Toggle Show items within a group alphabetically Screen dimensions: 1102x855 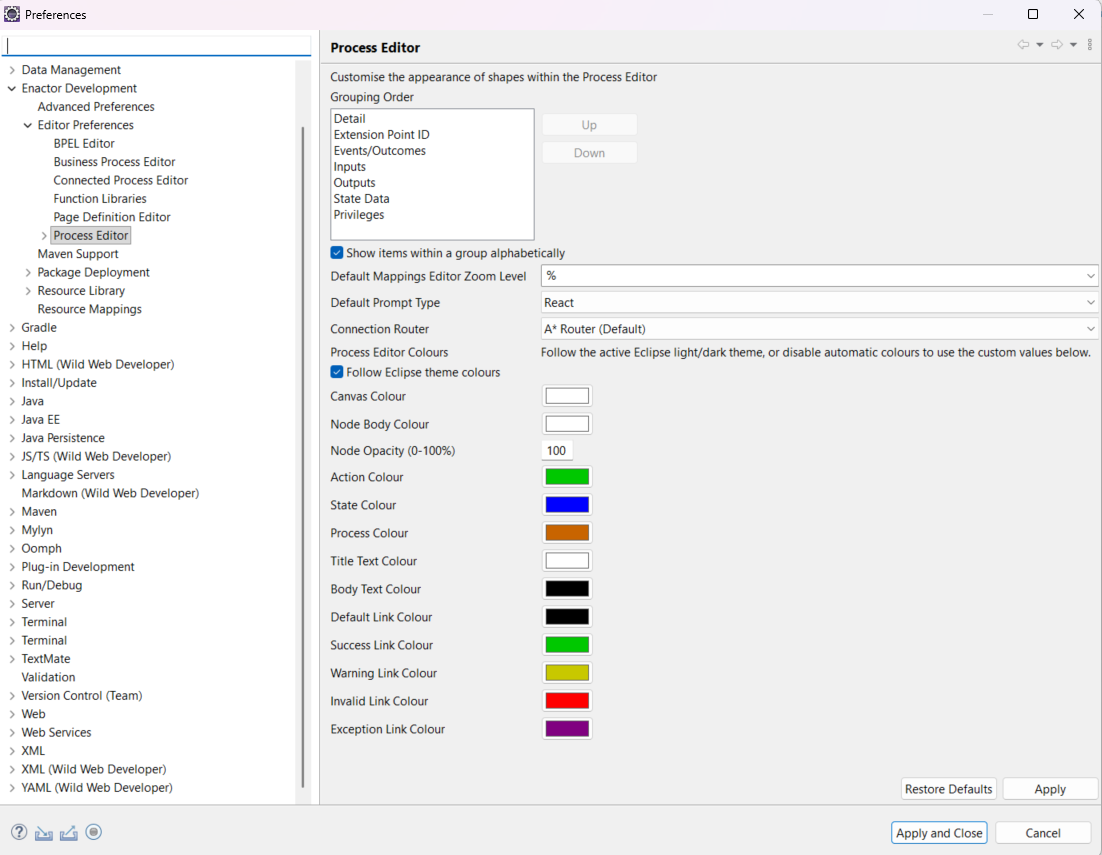337,253
